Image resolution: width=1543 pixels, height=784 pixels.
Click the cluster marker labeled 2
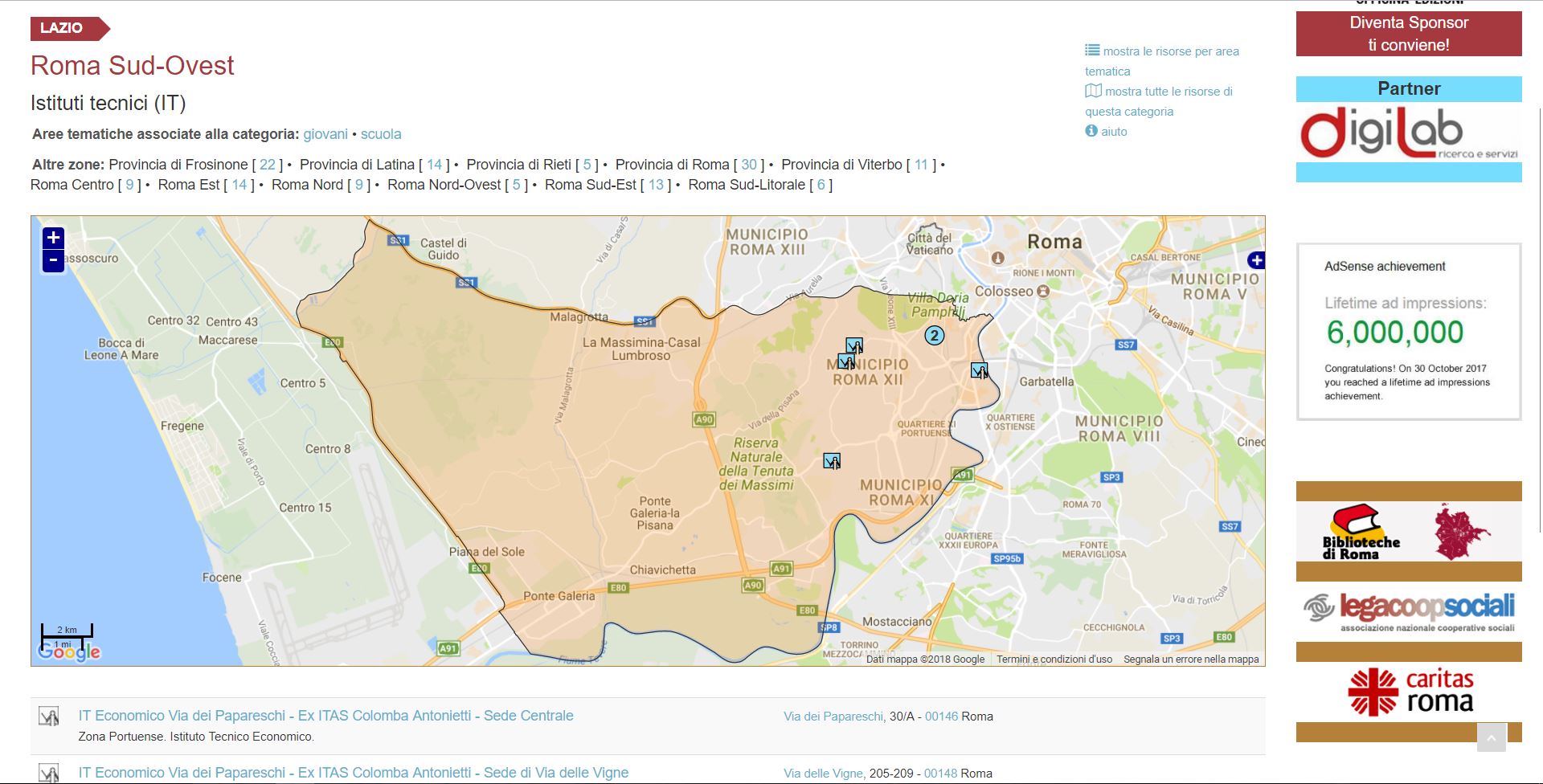[x=934, y=335]
